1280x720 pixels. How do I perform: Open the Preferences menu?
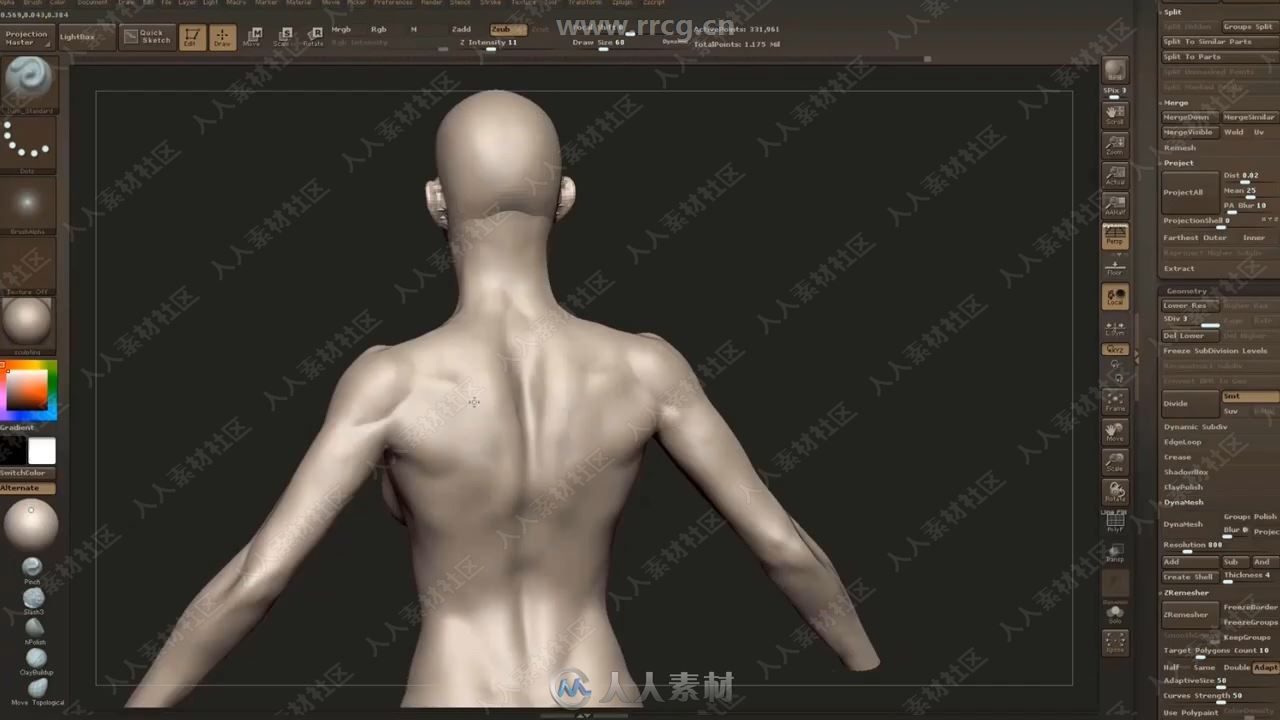coord(393,3)
